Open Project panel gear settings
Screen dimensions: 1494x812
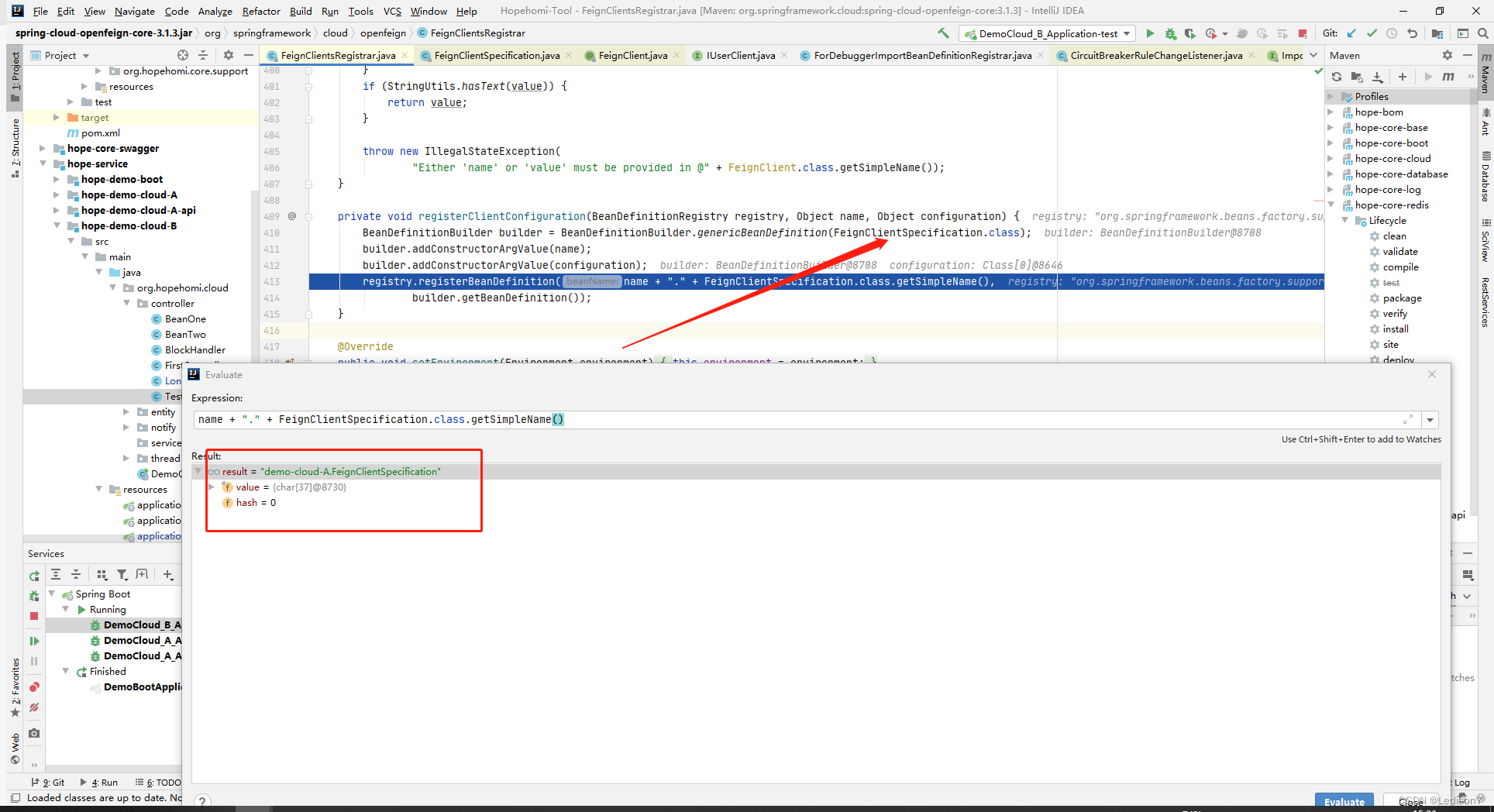[x=228, y=55]
